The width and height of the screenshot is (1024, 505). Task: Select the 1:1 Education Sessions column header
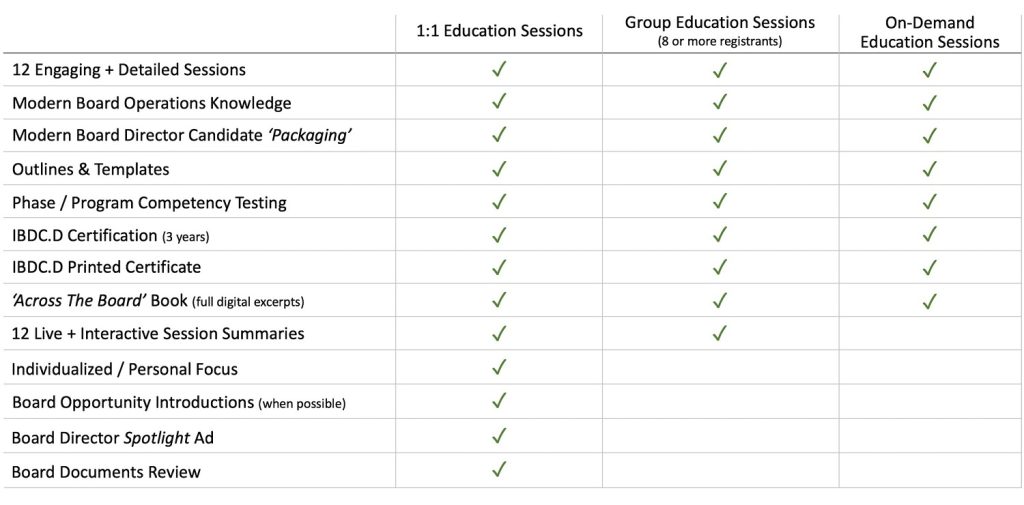click(499, 31)
